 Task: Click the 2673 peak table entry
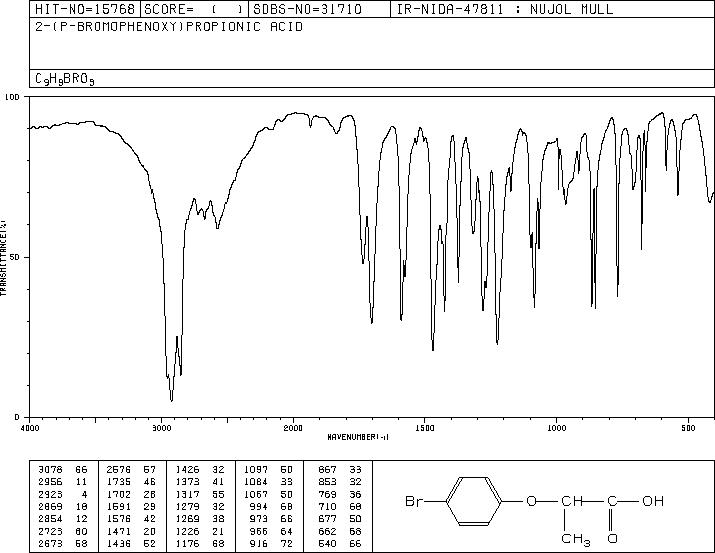click(51, 544)
